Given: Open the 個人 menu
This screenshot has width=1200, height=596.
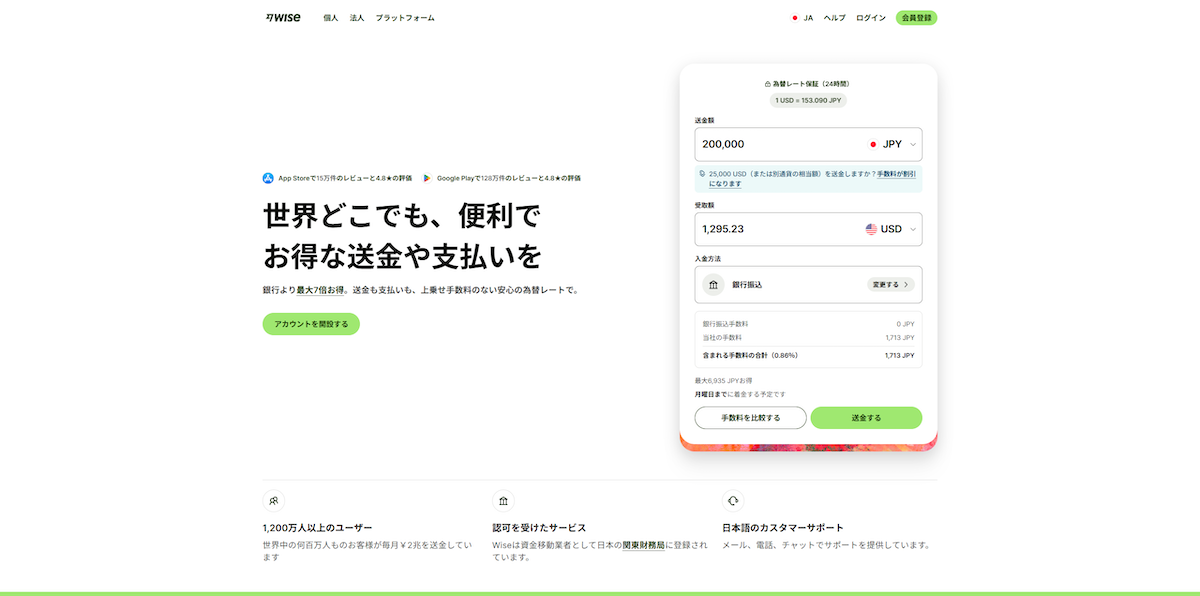Looking at the screenshot, I should 331,18.
